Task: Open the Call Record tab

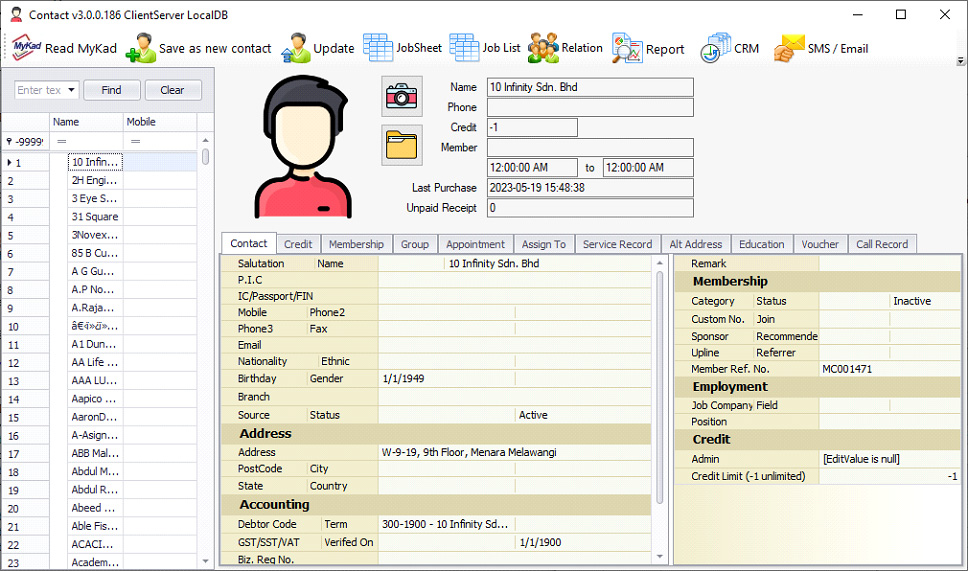Action: tap(882, 244)
